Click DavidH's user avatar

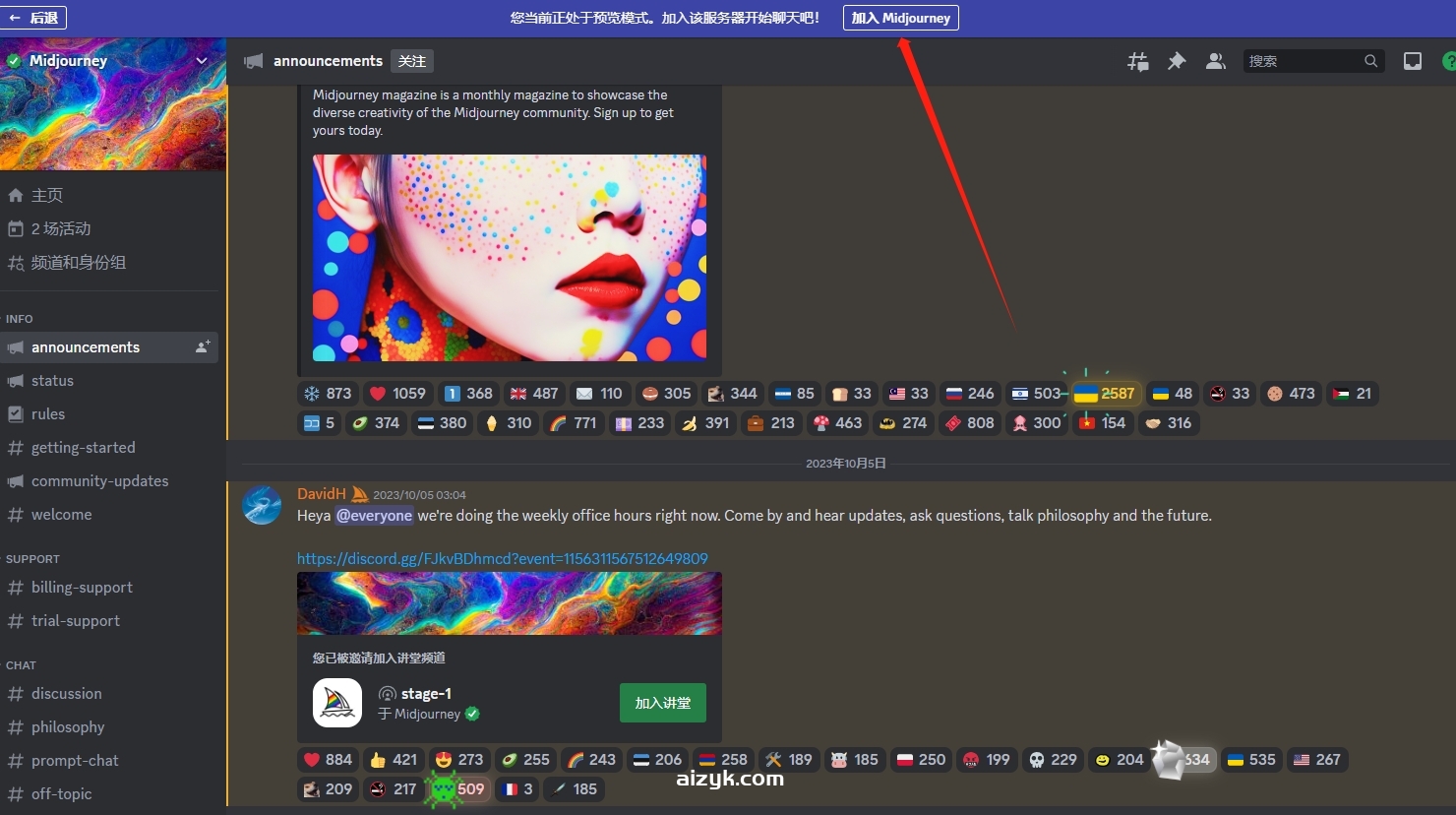click(x=262, y=505)
